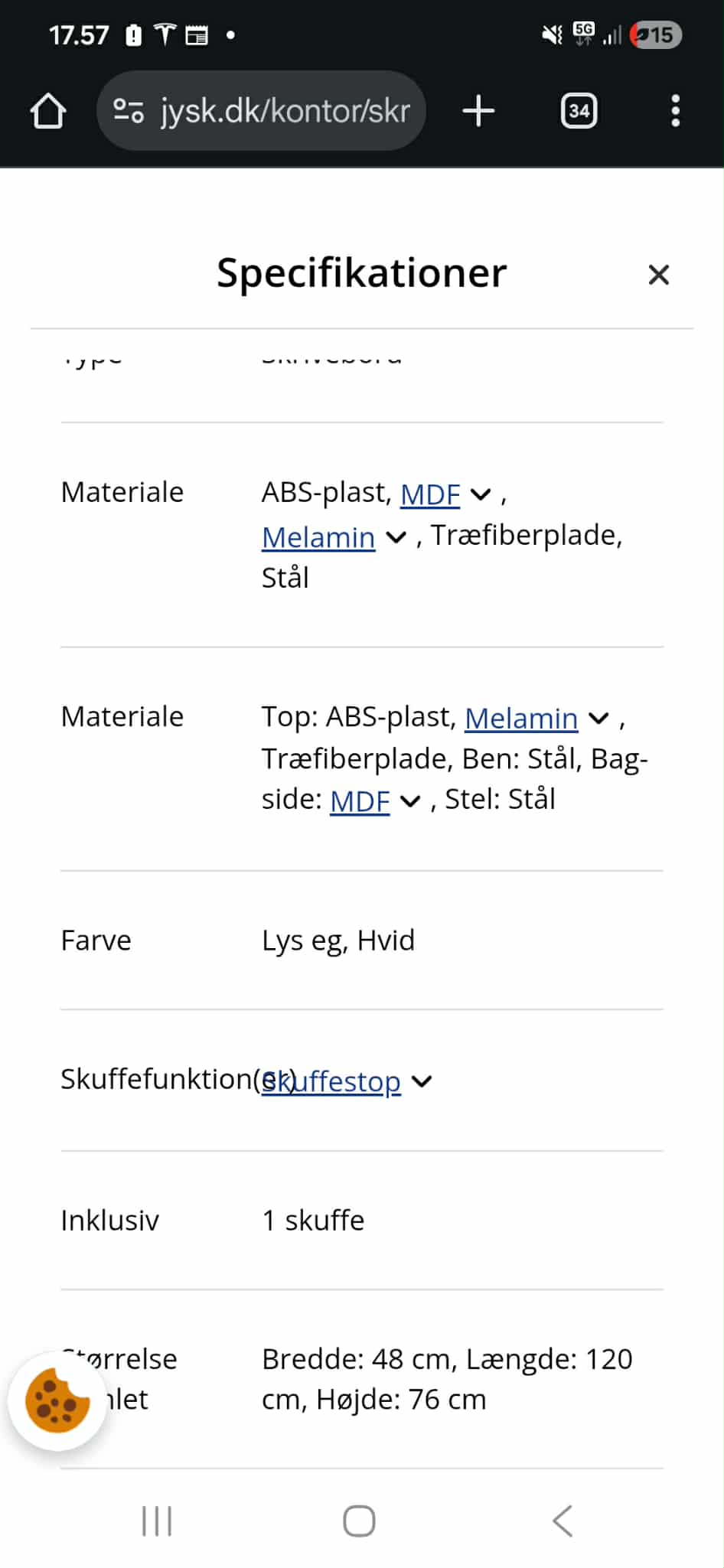Open the Chrome home icon

[x=47, y=110]
